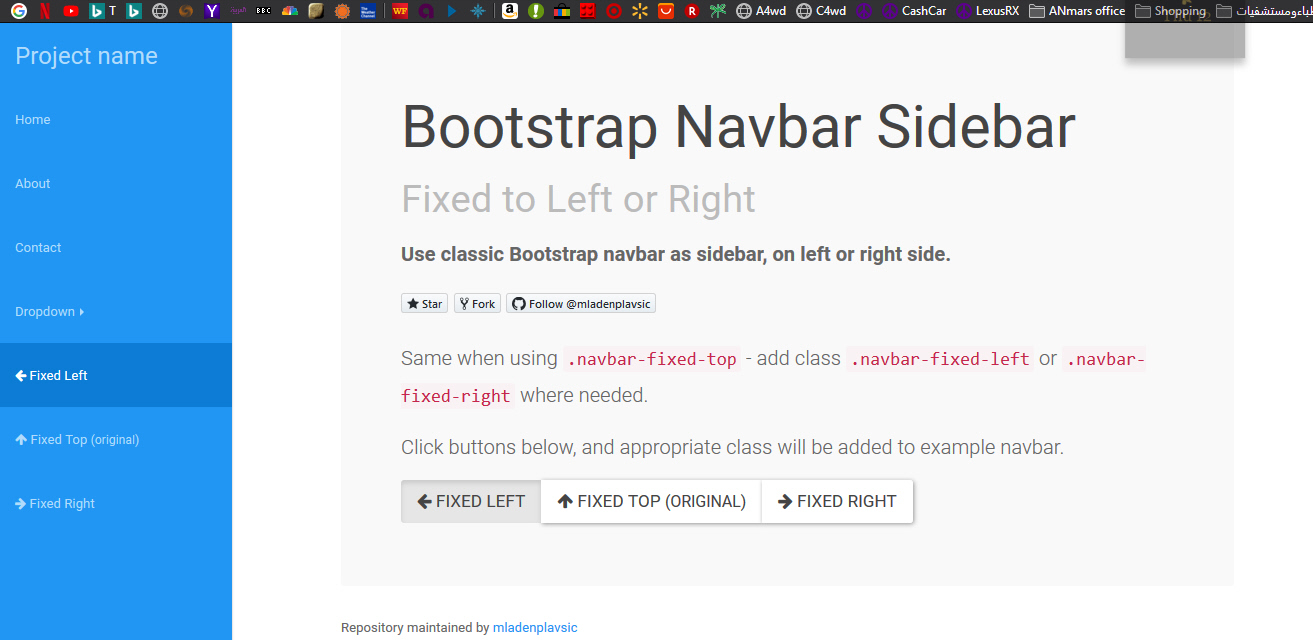Open YouTube from the bookmarks bar
The image size is (1313, 640).
point(70,11)
